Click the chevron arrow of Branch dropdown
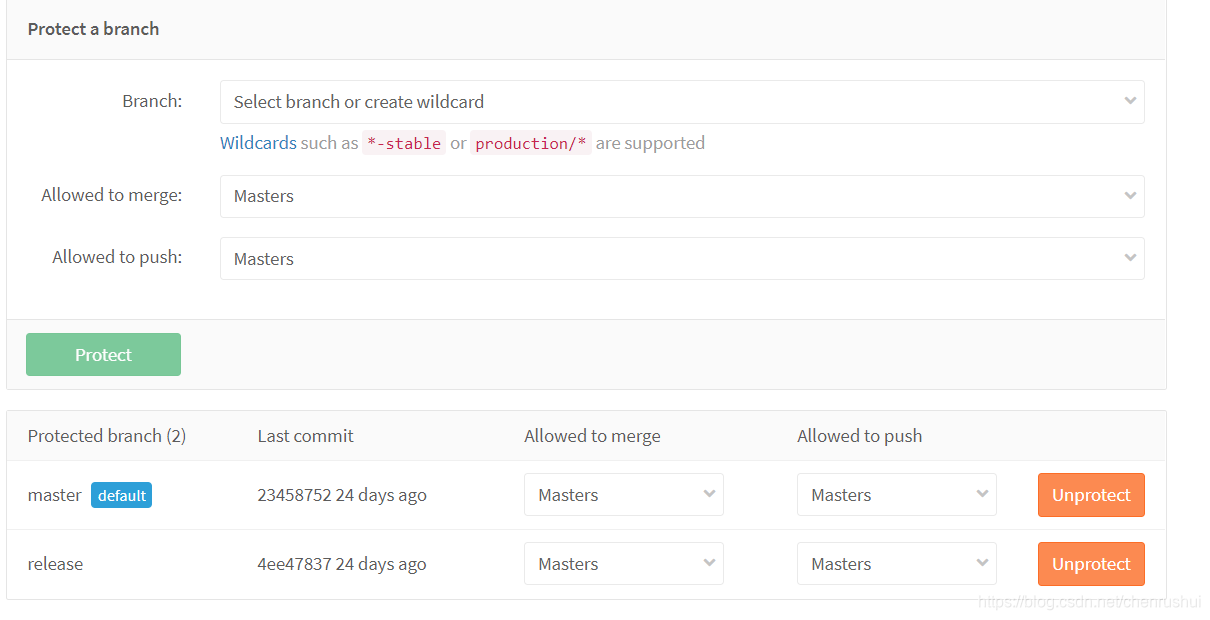This screenshot has width=1210, height=620. [x=1130, y=101]
